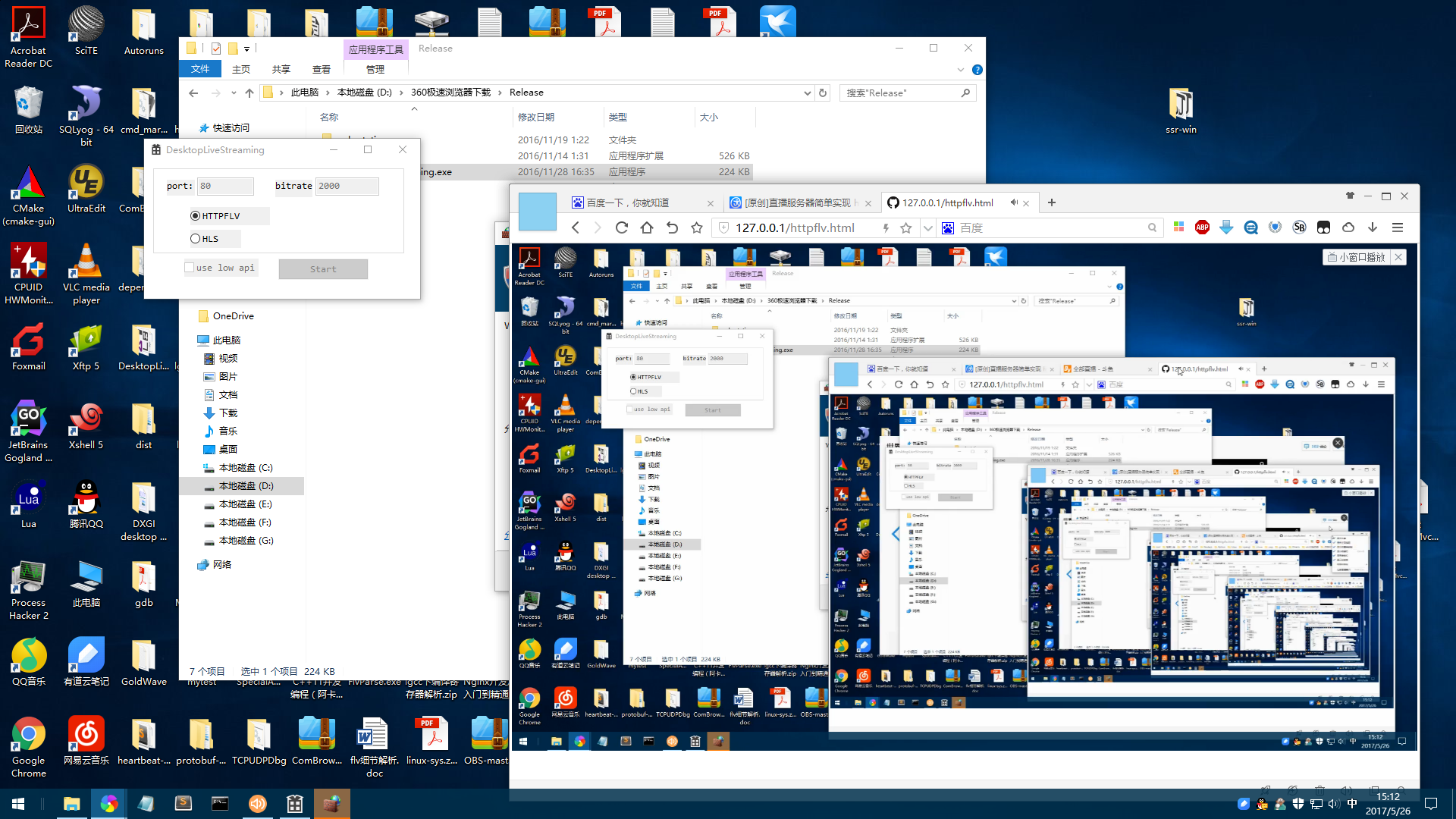
Task: Select 本地磁盘 (E:) in navigation tree
Action: [245, 504]
